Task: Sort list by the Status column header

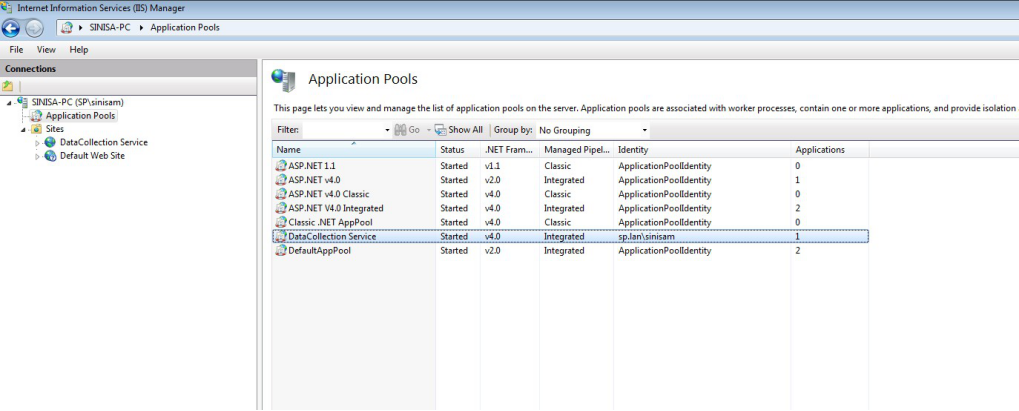Action: tap(458, 150)
